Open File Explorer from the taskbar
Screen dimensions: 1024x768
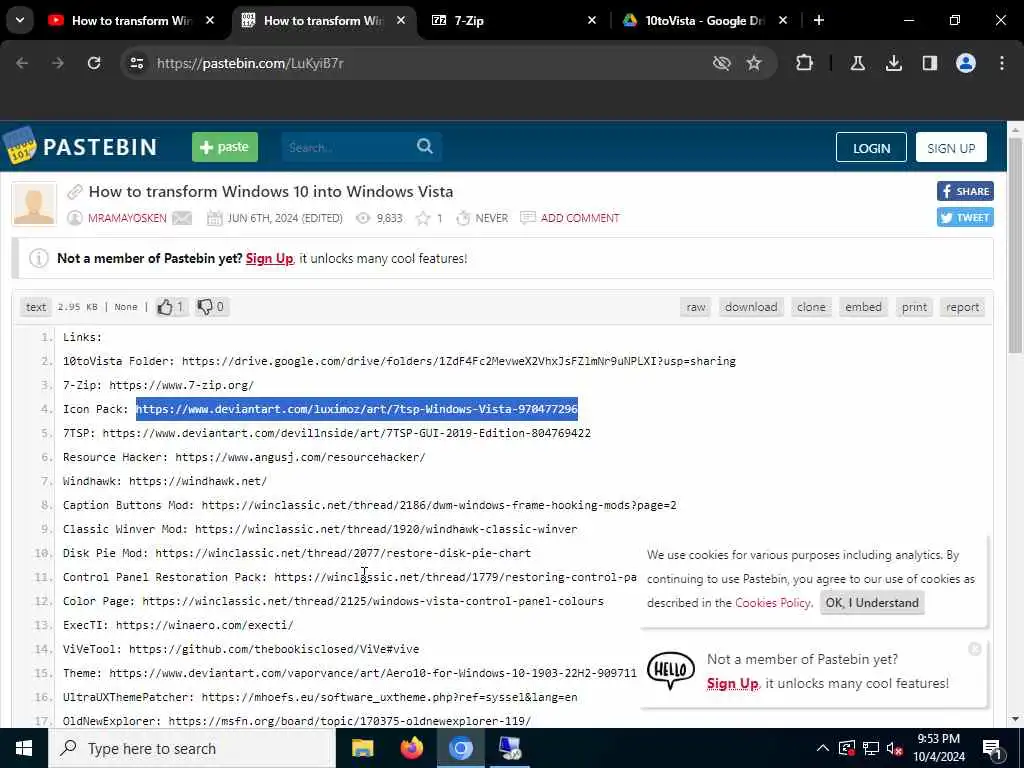[362, 748]
